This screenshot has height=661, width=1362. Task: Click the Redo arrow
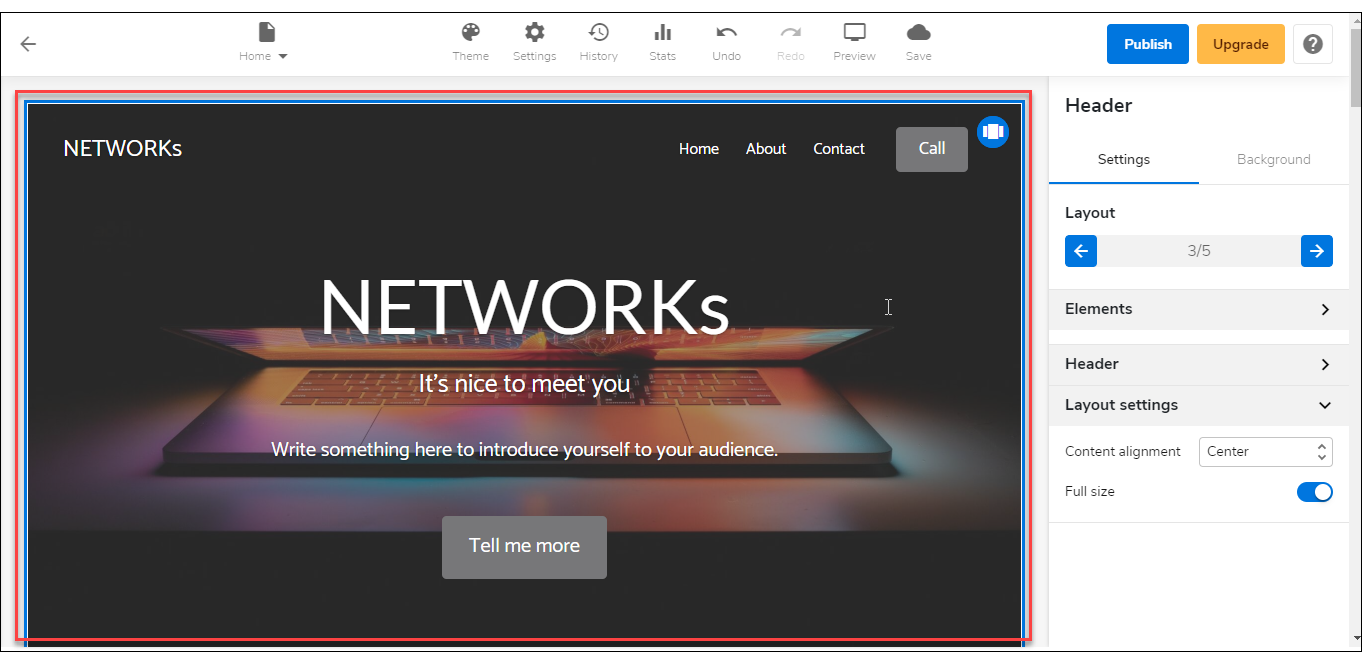(x=790, y=43)
